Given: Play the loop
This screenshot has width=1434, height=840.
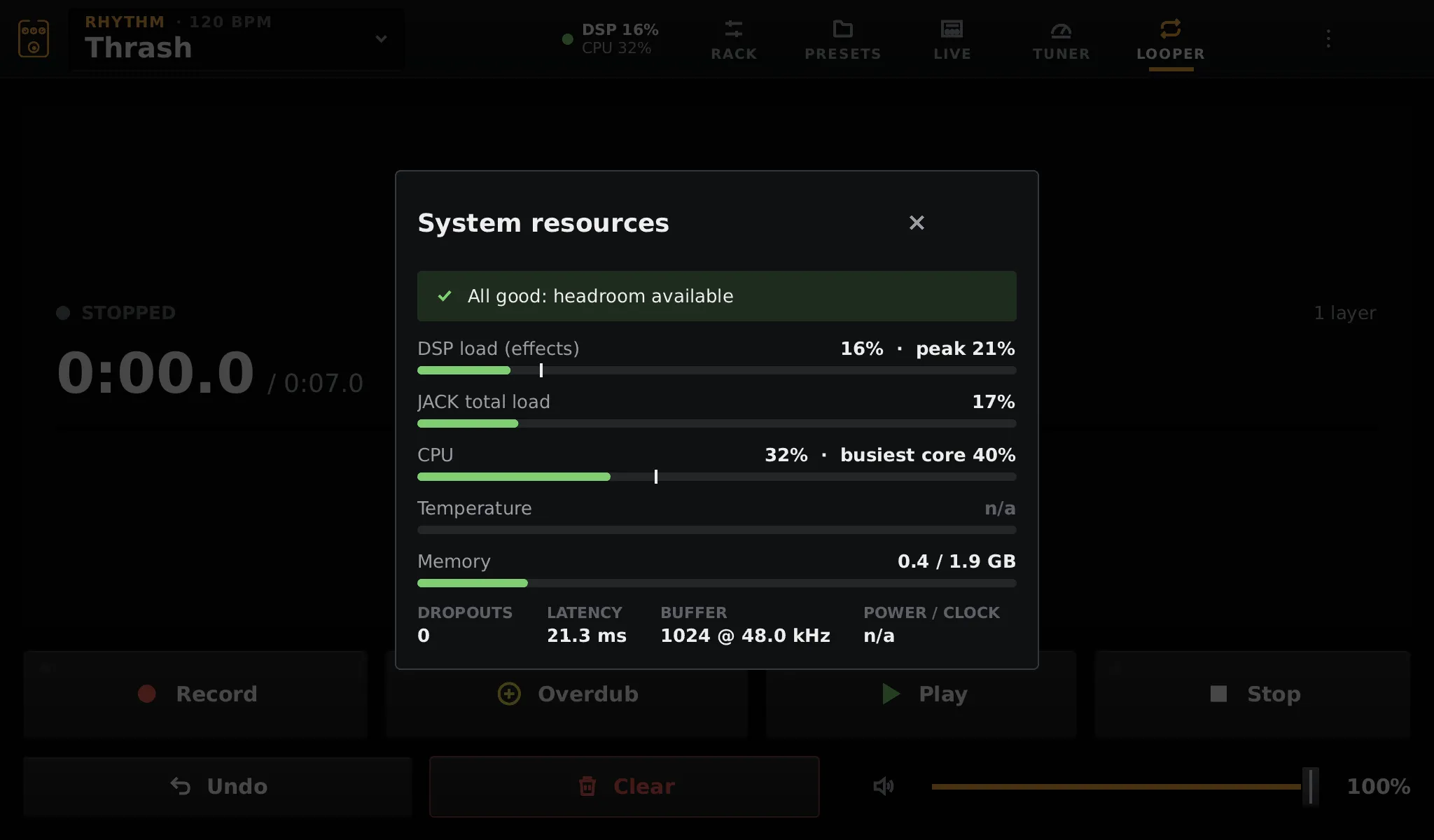Looking at the screenshot, I should [921, 694].
